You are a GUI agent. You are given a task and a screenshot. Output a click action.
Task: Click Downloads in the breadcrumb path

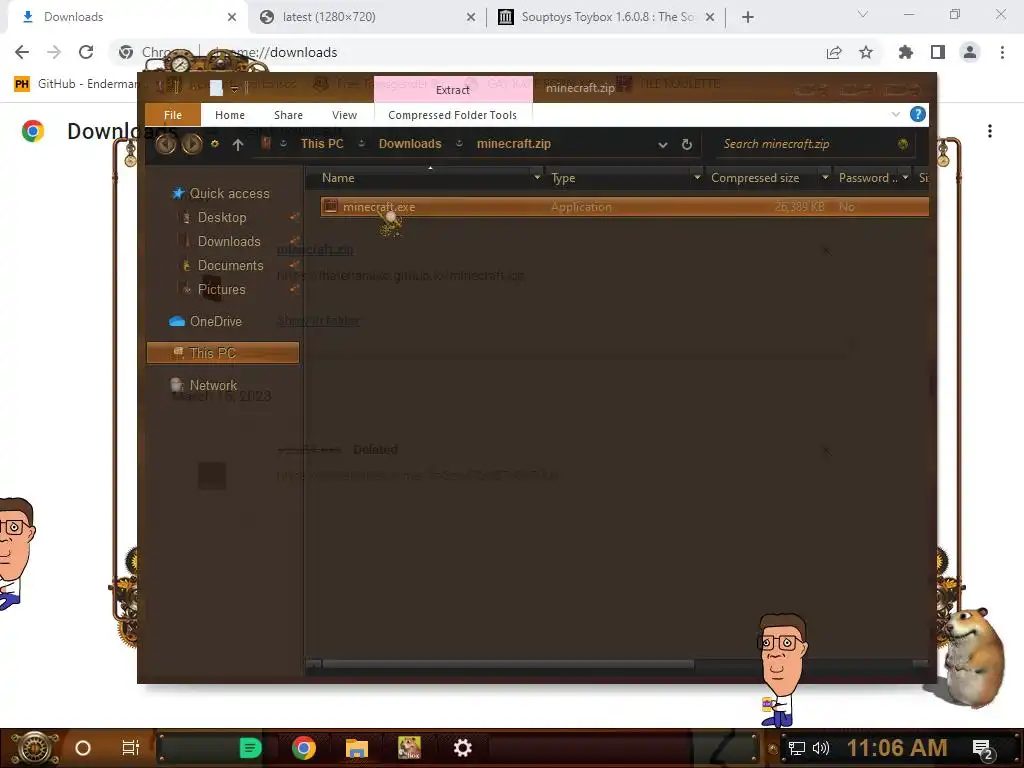pos(410,144)
